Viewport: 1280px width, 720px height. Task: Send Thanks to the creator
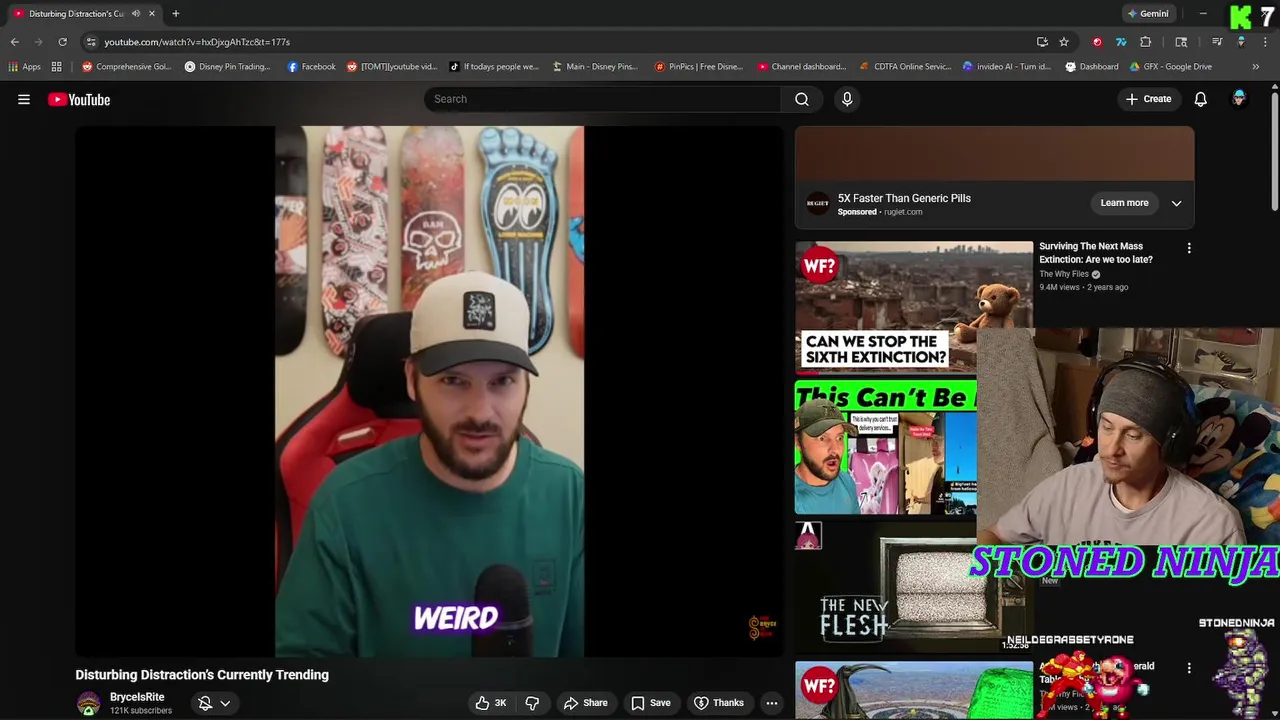pyautogui.click(x=719, y=703)
